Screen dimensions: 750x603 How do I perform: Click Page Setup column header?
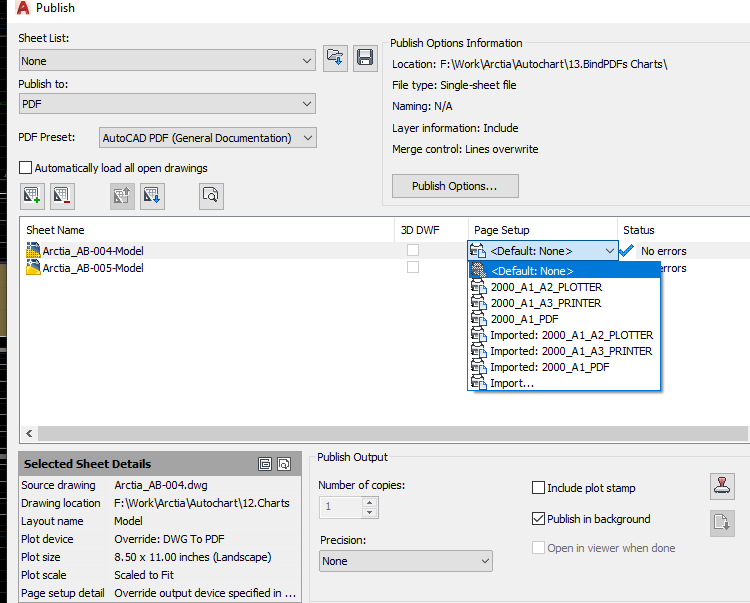(x=542, y=230)
